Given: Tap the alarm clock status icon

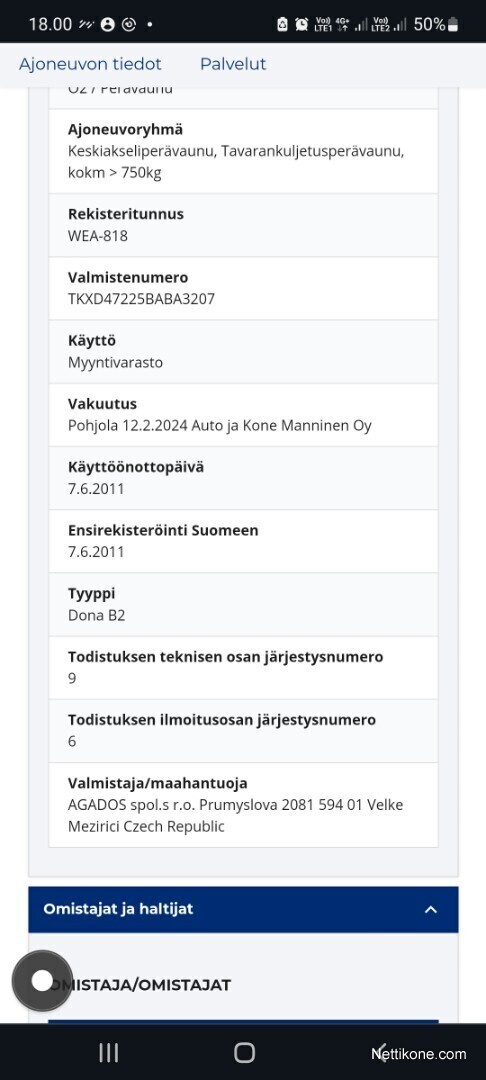Looking at the screenshot, I should (x=302, y=25).
